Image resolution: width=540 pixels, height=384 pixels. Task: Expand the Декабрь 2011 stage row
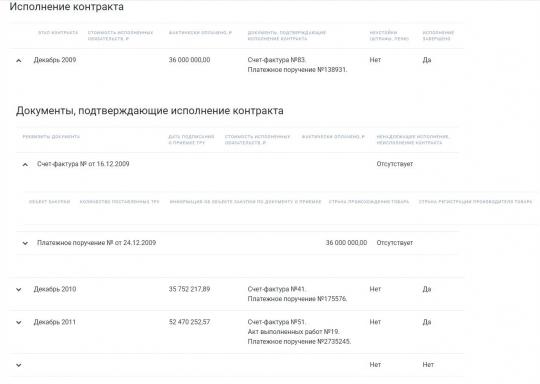(x=19, y=323)
